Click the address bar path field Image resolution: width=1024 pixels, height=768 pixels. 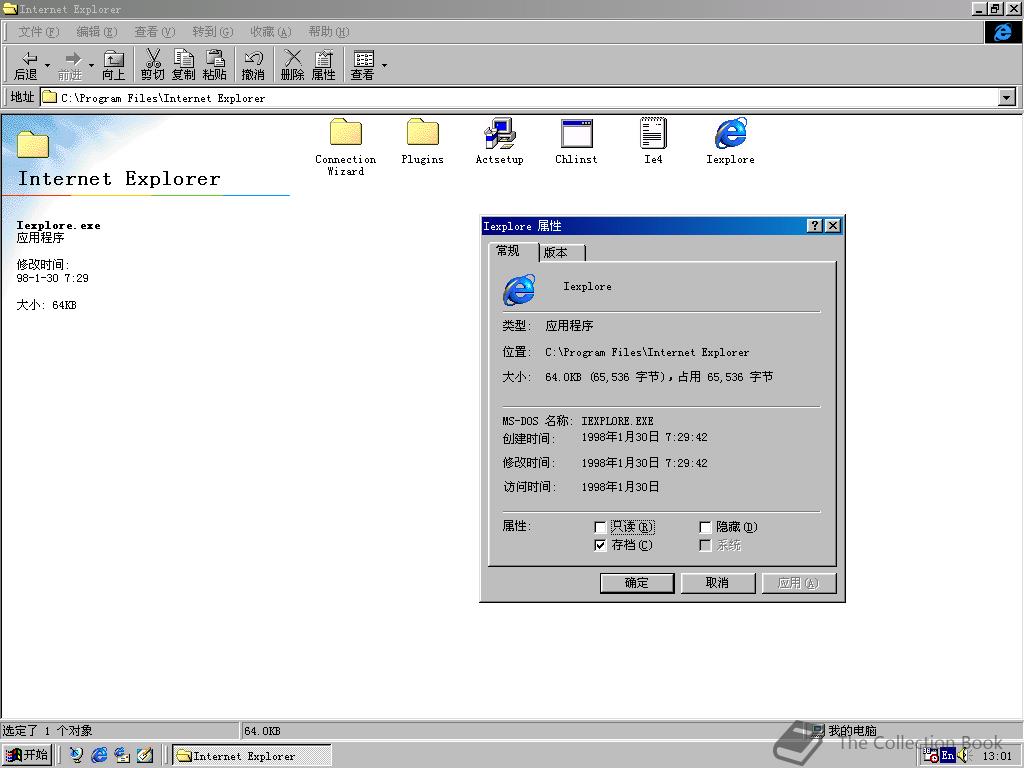(x=519, y=98)
